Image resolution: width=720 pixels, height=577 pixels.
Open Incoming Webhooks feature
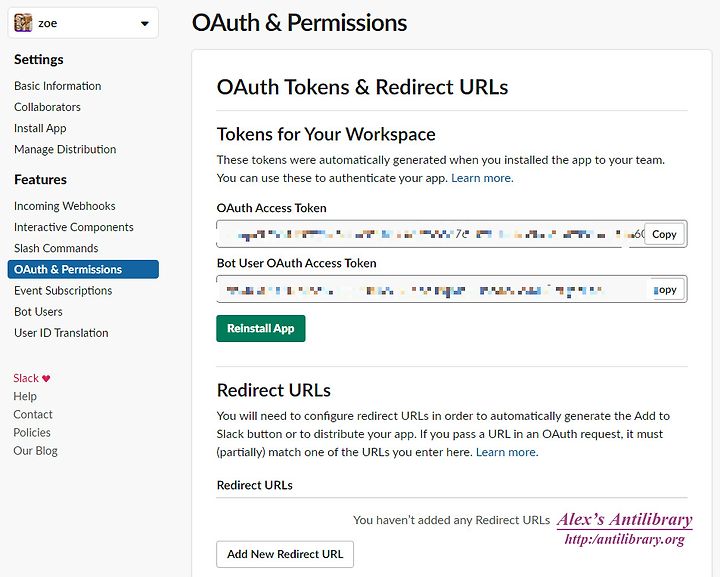click(64, 206)
